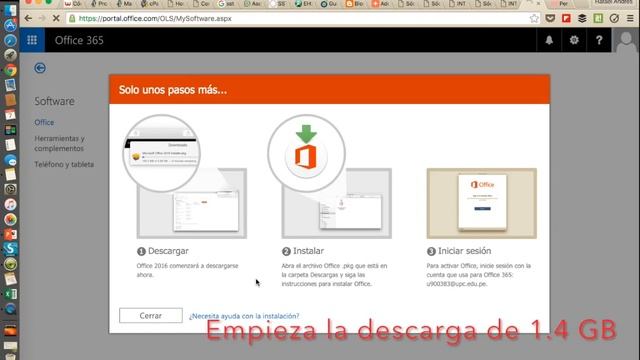Click the circular checkmark extension icon
640x360 pixels.
pos(614,18)
